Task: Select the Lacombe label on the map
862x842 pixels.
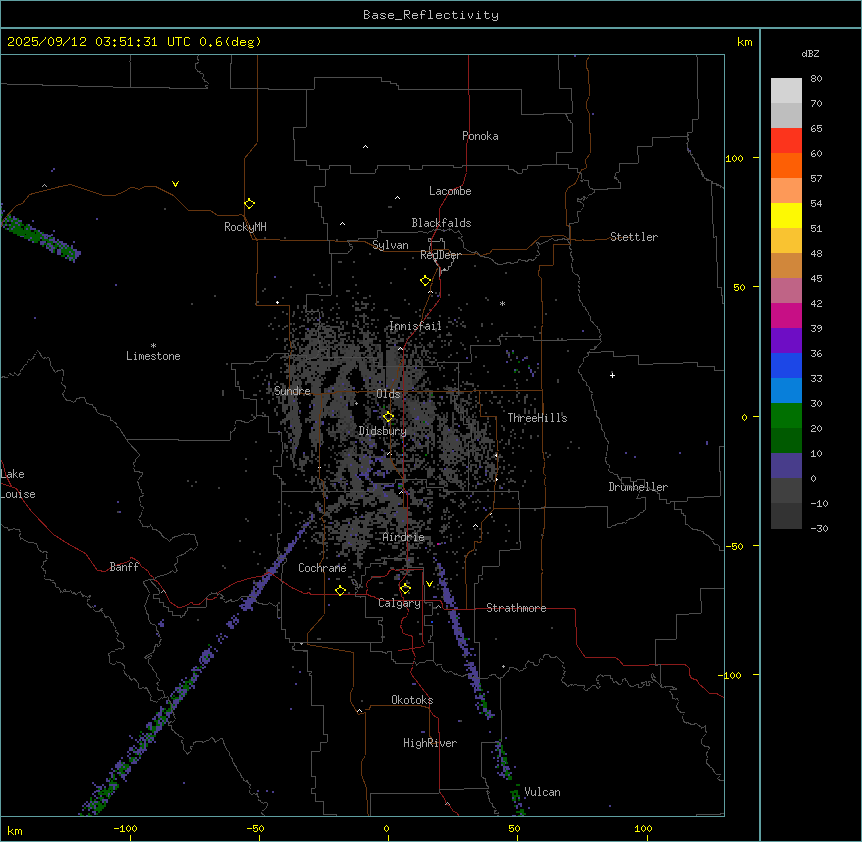Action: [x=450, y=191]
